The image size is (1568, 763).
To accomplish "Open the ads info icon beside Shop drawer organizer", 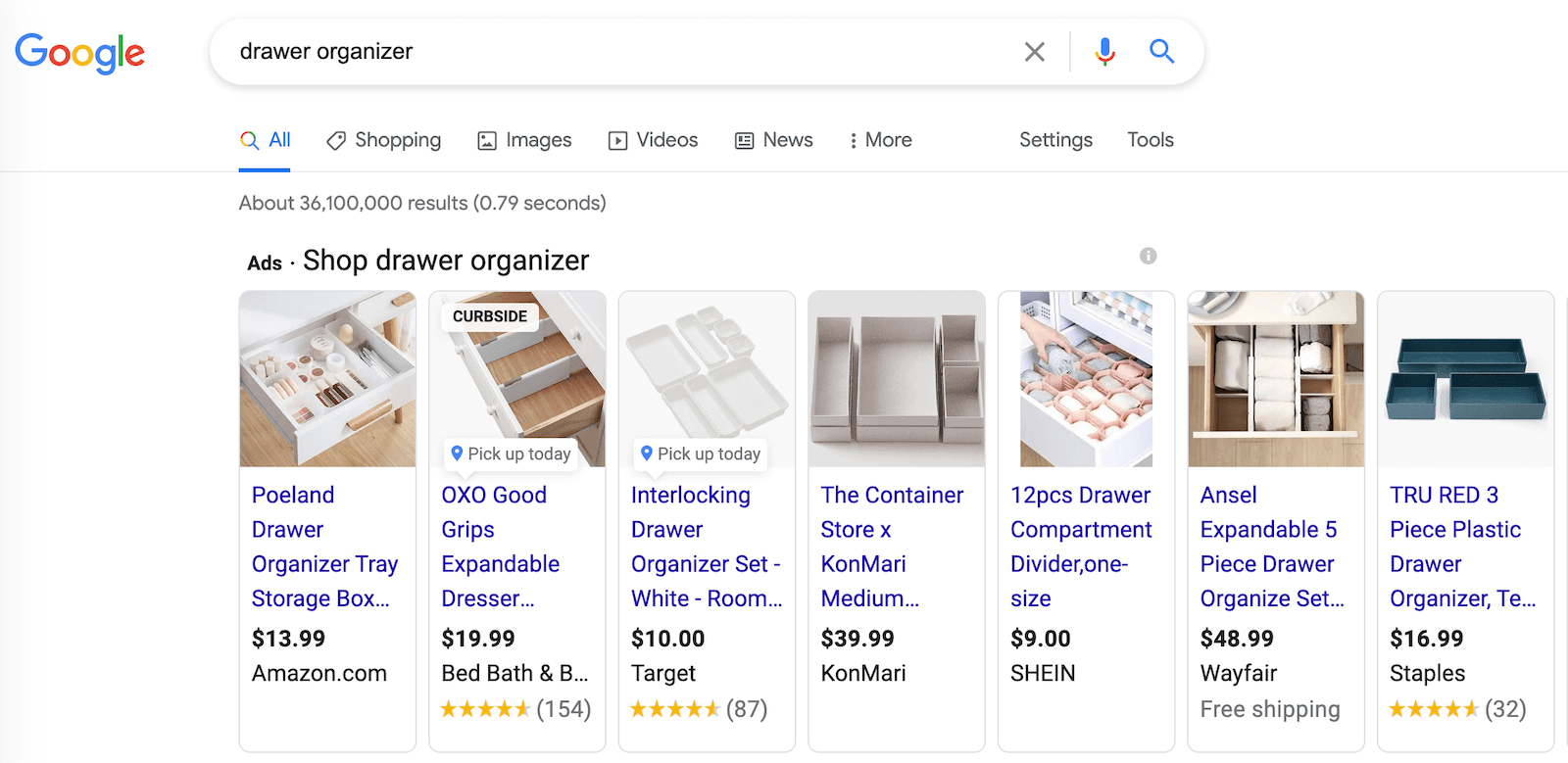I will [x=1148, y=256].
